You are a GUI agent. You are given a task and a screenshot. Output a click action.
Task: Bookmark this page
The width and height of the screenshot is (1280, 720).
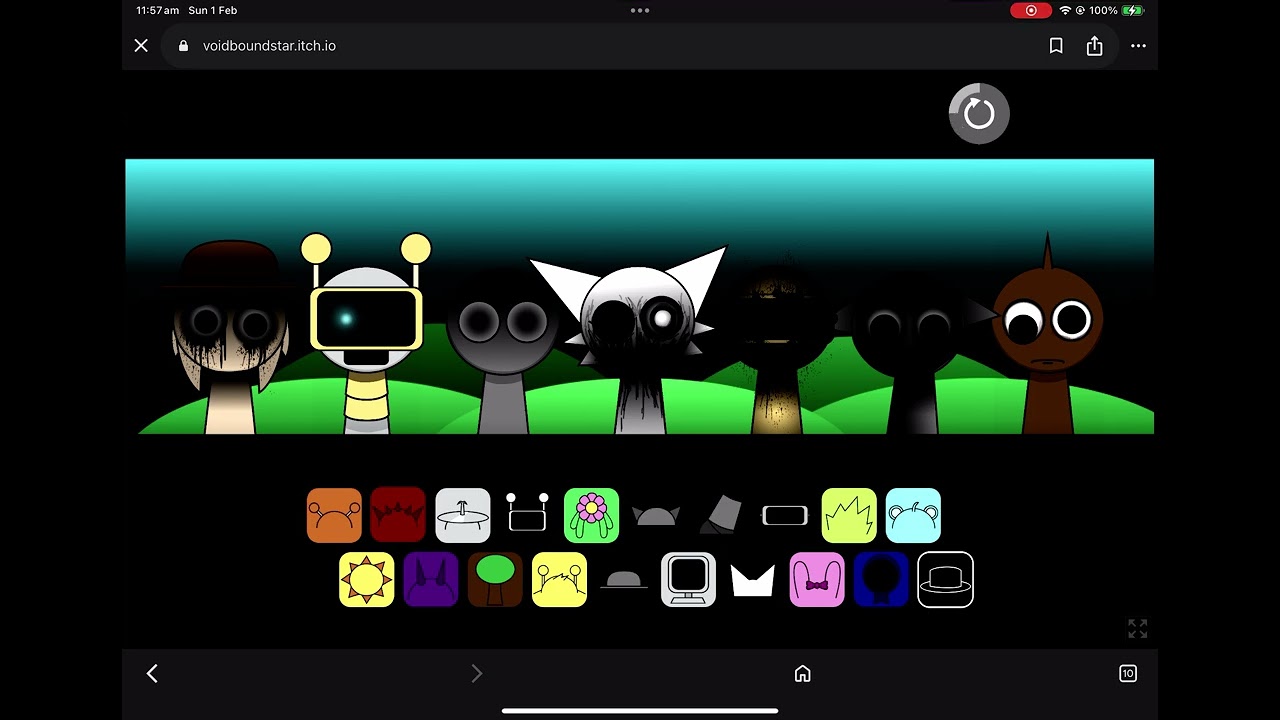(x=1056, y=46)
